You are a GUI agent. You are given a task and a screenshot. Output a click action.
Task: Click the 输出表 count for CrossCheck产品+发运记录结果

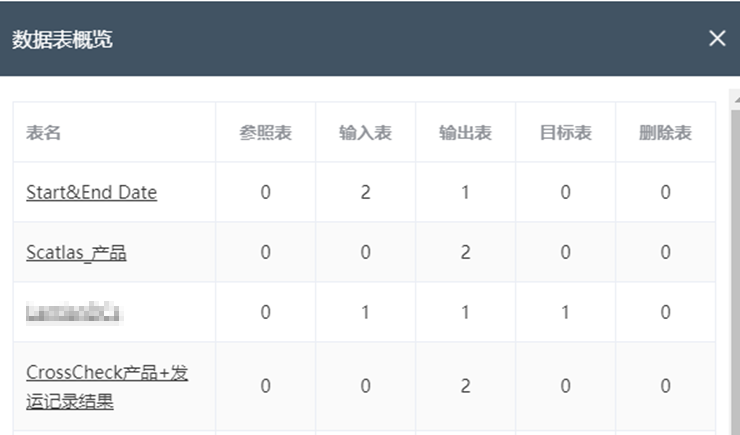coord(465,387)
